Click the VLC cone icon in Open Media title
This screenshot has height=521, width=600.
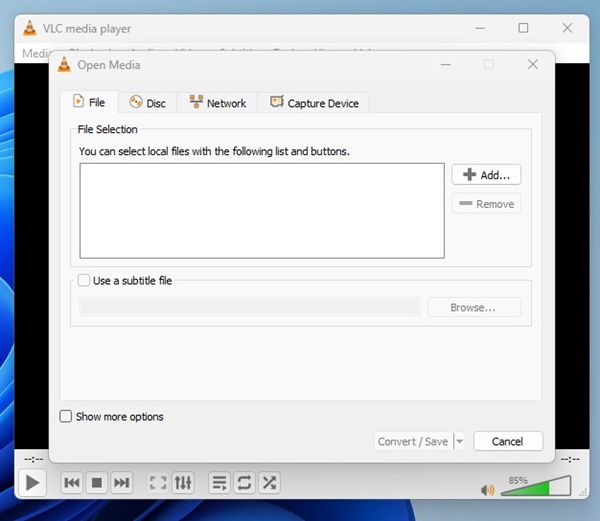[x=64, y=64]
